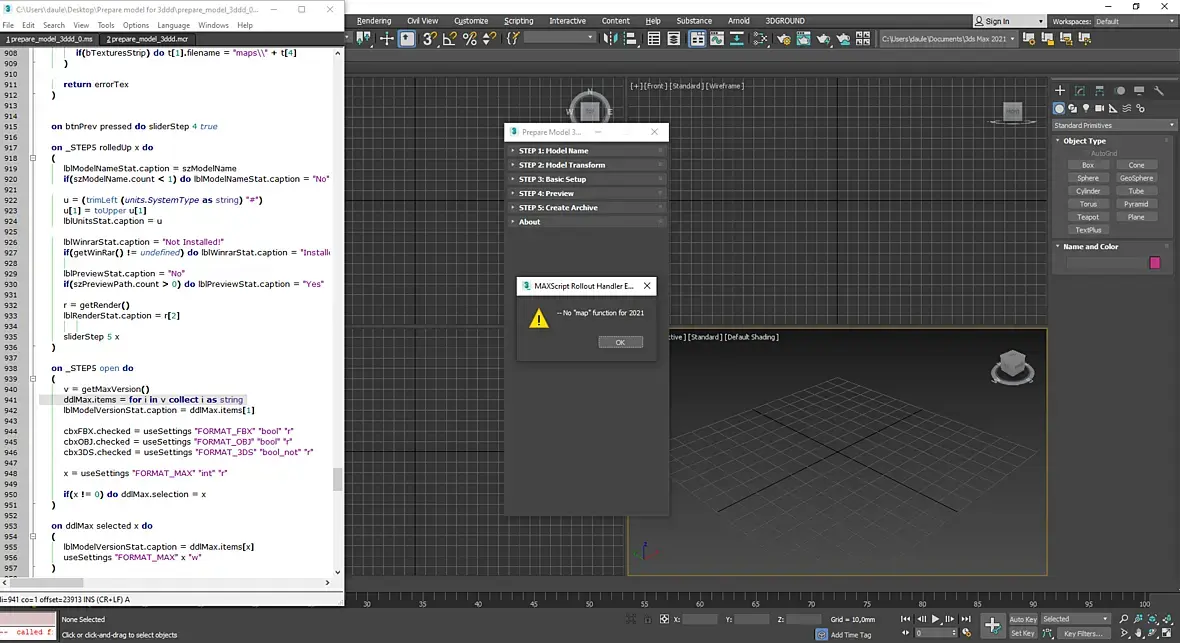Click the large Set Keys plus button
1180x643 pixels.
pyautogui.click(x=992, y=625)
